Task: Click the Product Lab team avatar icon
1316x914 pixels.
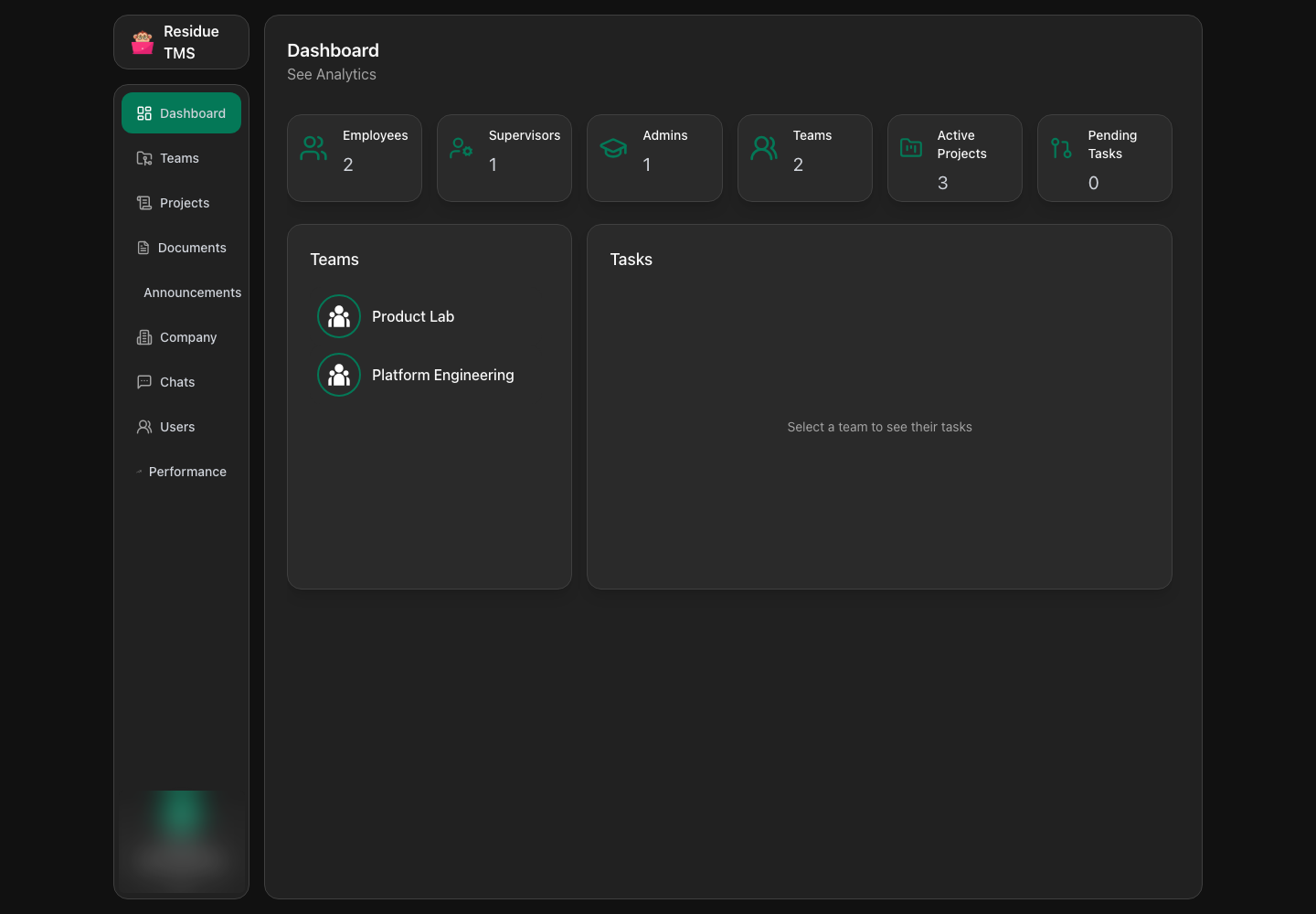Action: 339,316
